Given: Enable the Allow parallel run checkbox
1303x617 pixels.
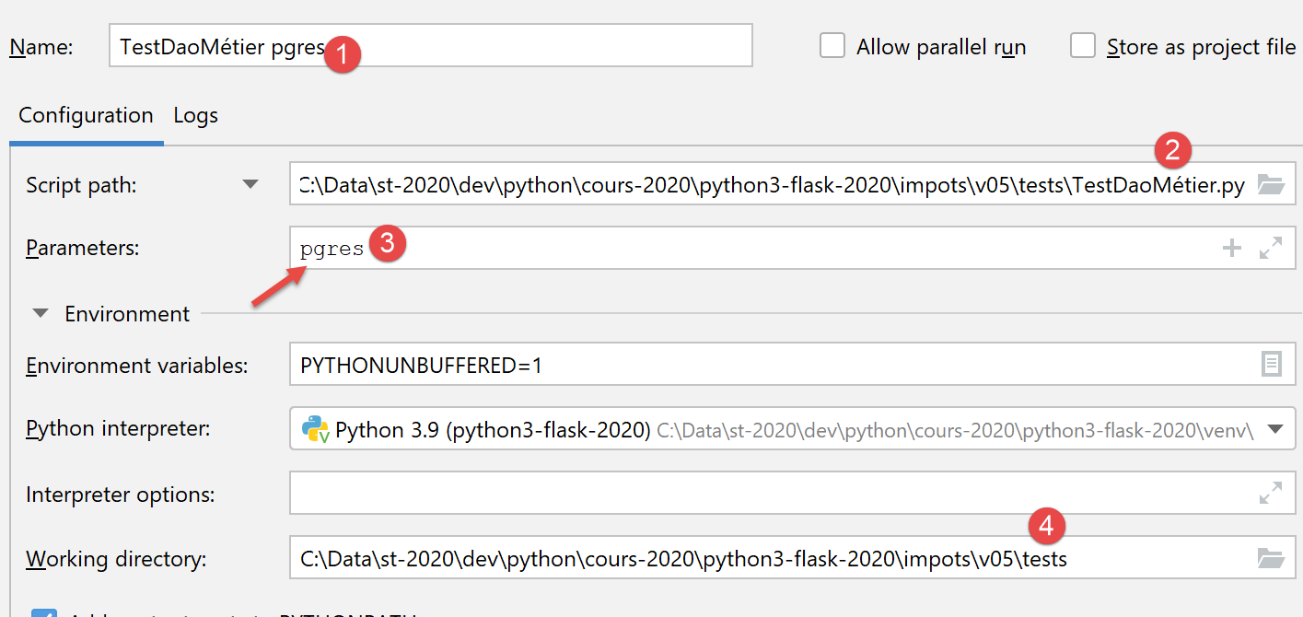Looking at the screenshot, I should 832,46.
